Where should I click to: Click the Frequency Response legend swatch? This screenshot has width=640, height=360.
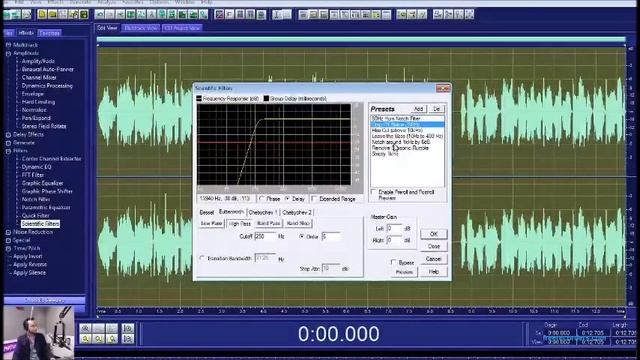[199, 98]
